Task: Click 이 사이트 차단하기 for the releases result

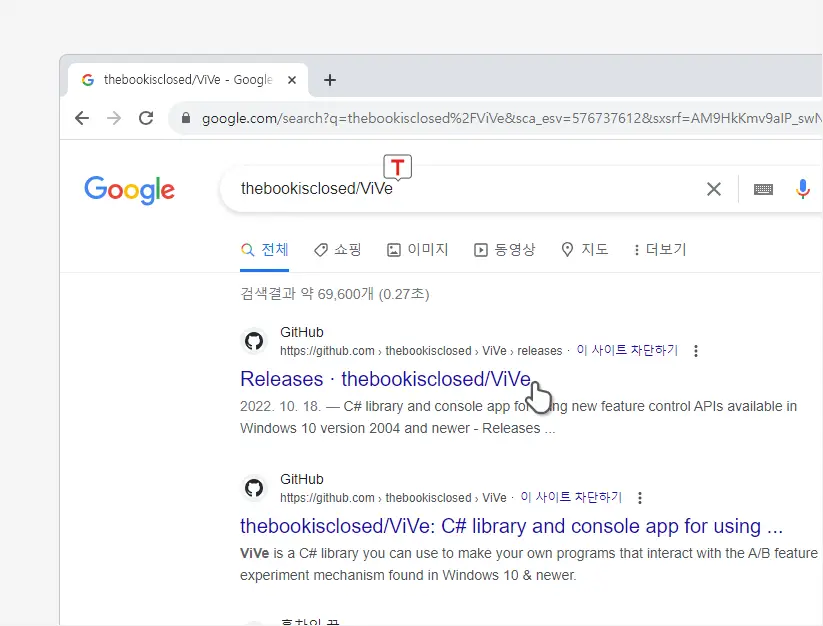Action: click(x=627, y=350)
